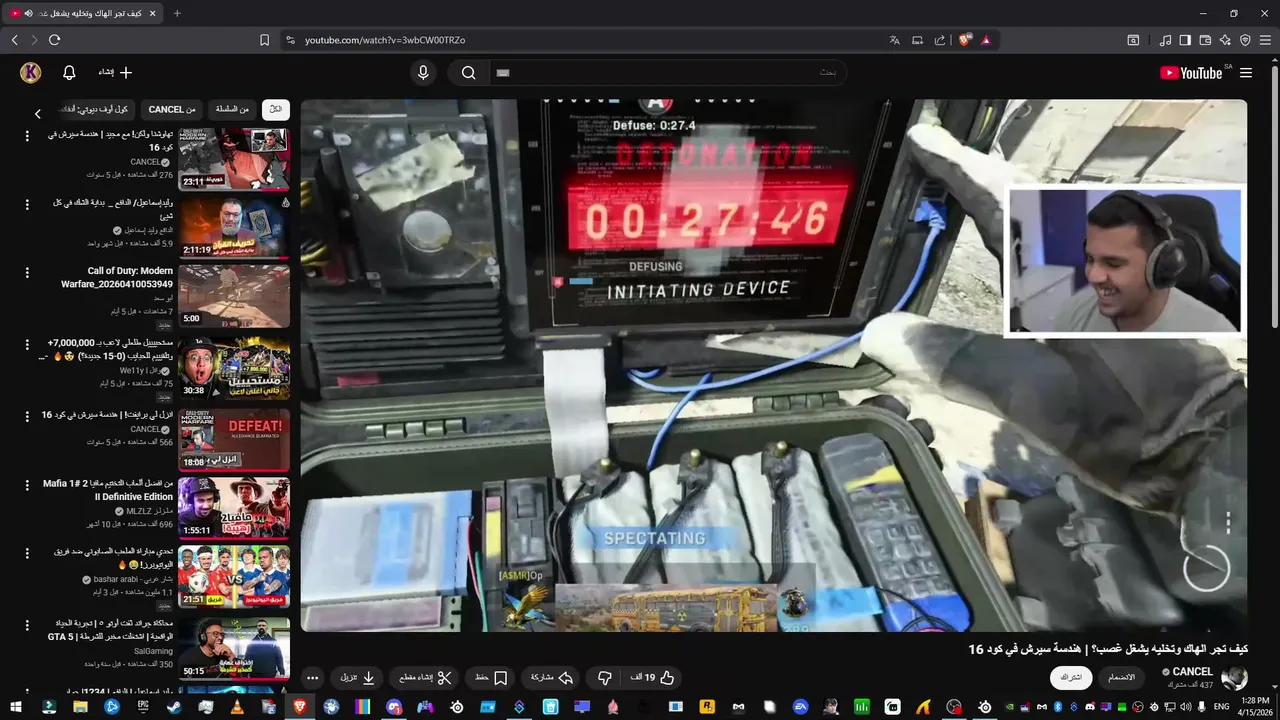Open options menu for DEFEAT! video
This screenshot has height=720, width=1280.
(27, 416)
